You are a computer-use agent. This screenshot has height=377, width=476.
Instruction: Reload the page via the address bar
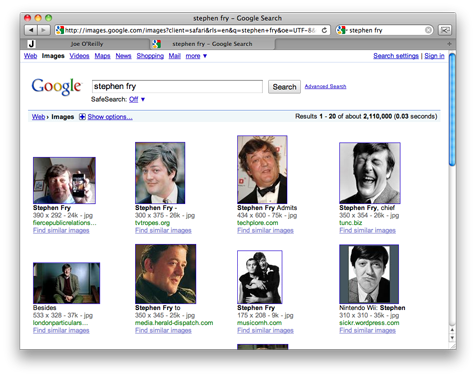point(324,30)
